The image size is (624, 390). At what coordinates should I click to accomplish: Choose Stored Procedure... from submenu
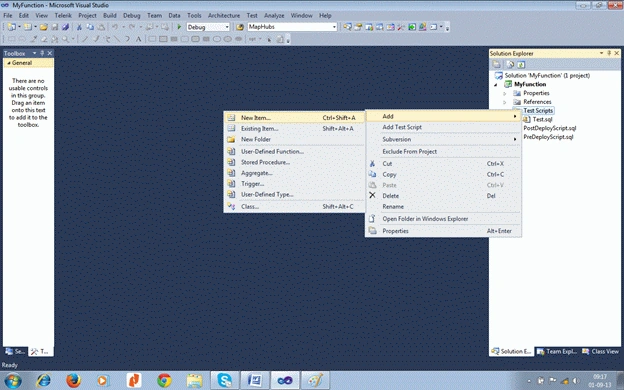[294, 162]
